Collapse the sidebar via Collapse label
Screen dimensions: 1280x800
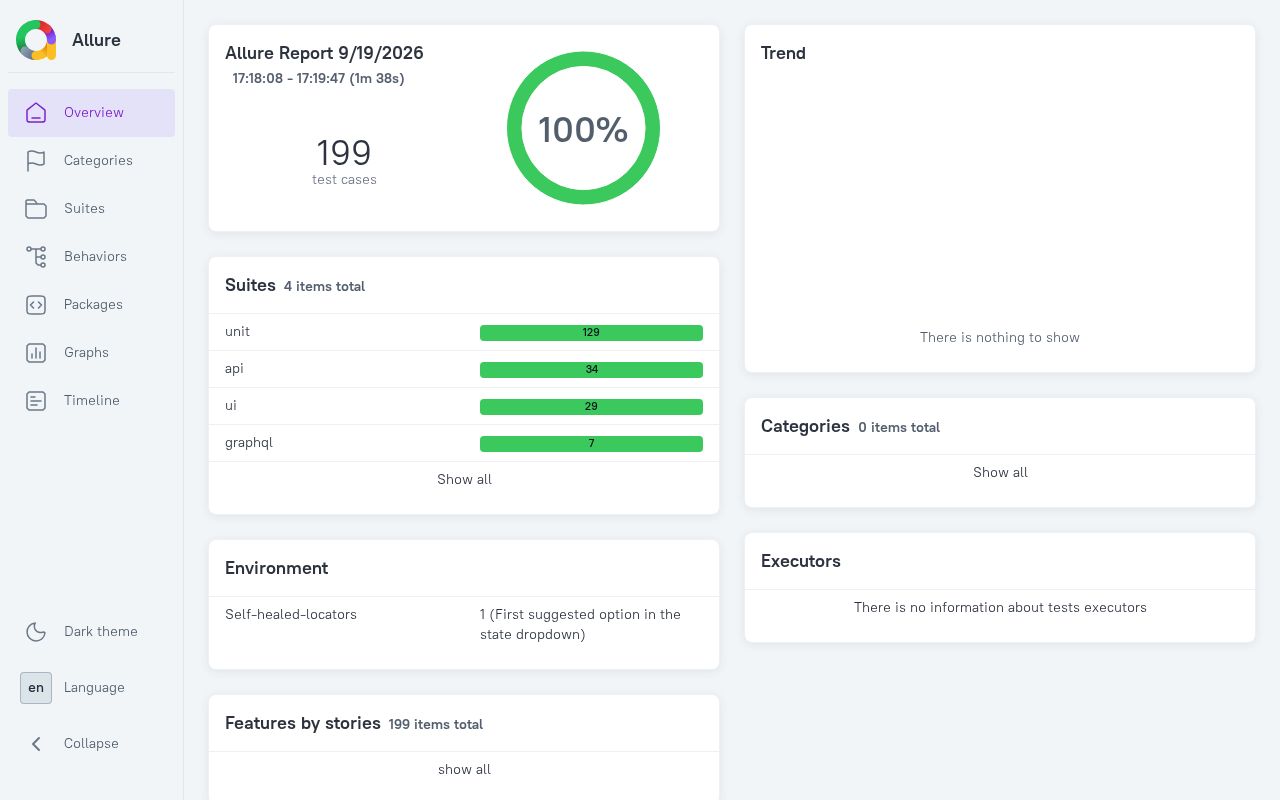pos(91,743)
